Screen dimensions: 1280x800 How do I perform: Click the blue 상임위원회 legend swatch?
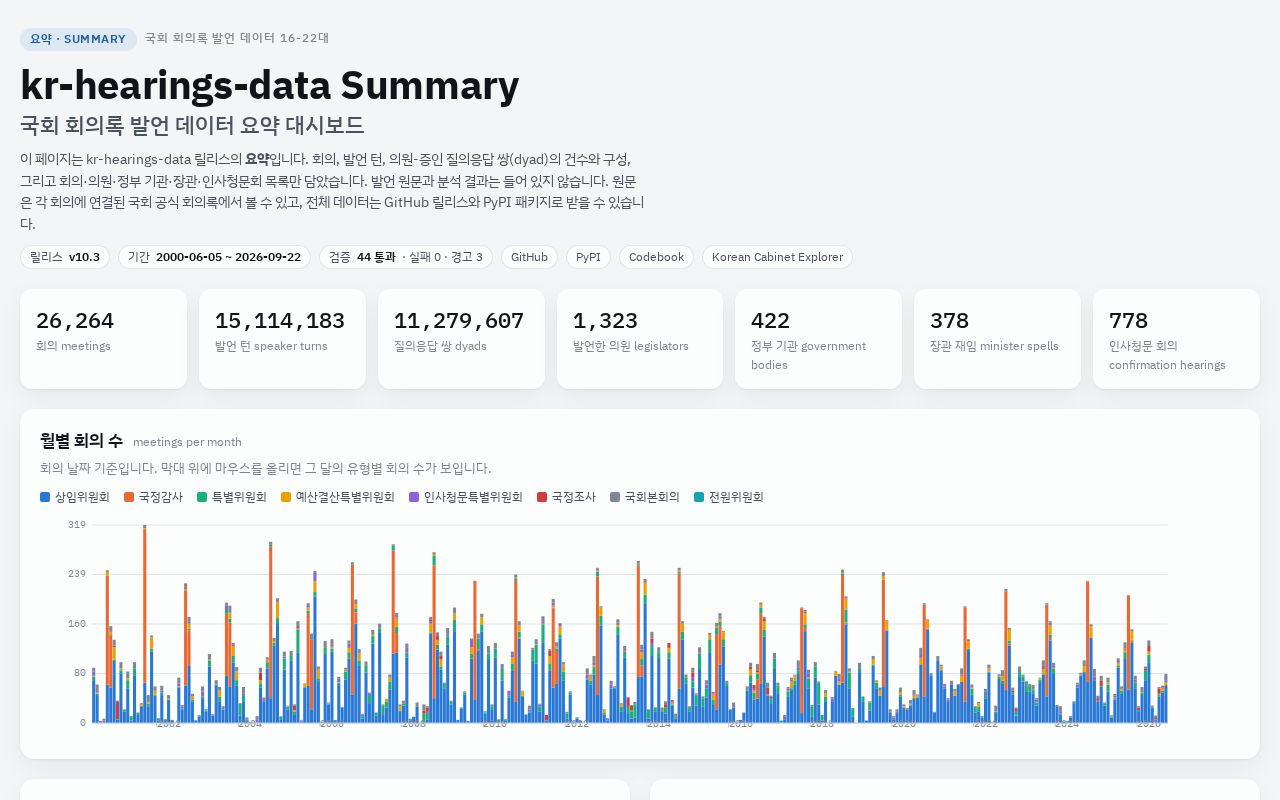[x=45, y=497]
